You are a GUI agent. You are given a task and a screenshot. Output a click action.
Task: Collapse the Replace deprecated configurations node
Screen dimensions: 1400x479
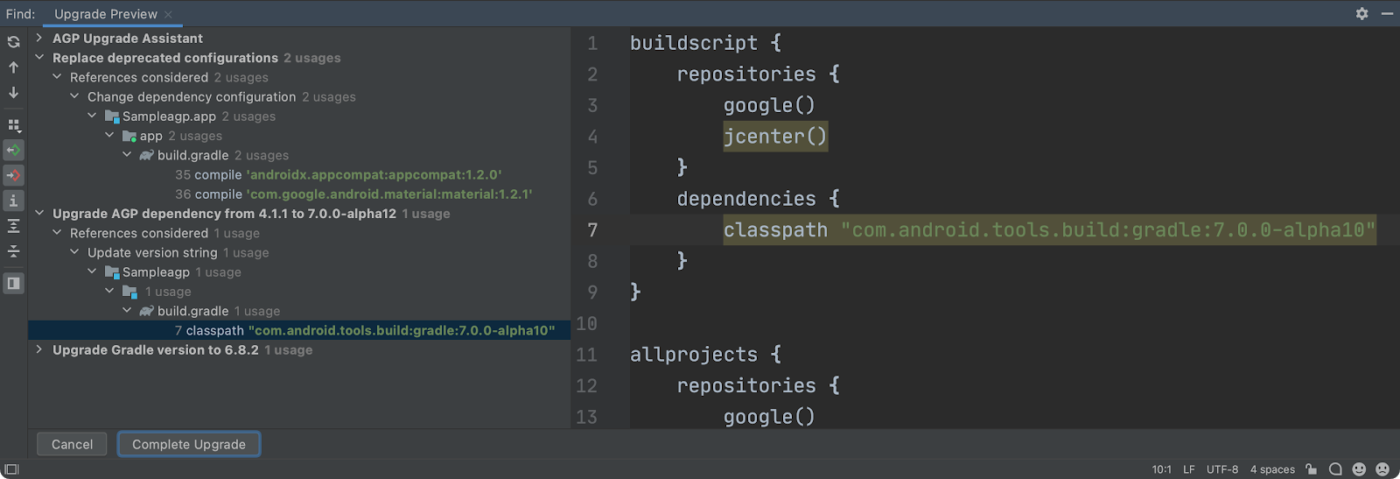[x=39, y=58]
